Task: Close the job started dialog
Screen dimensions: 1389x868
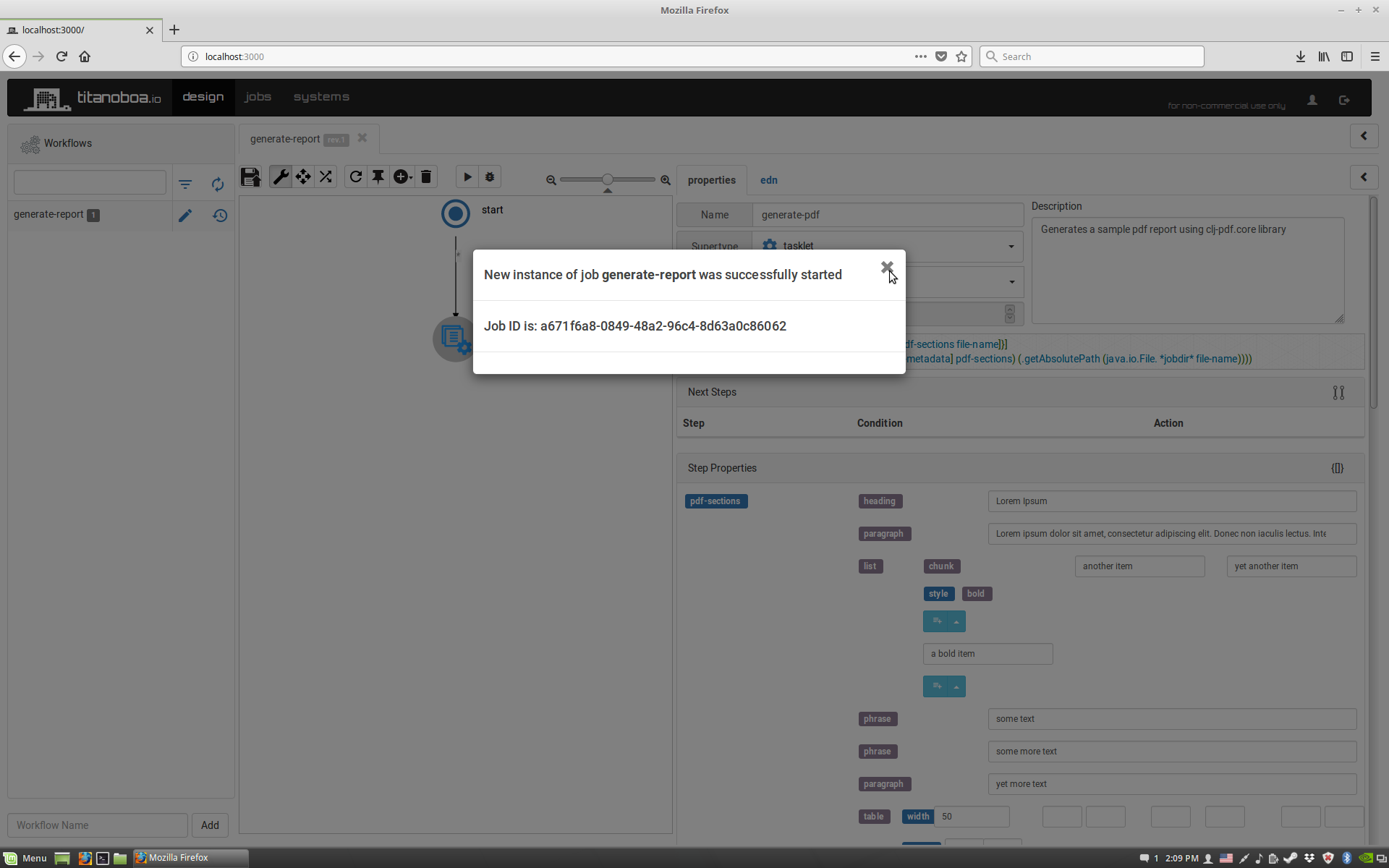Action: coord(887,267)
